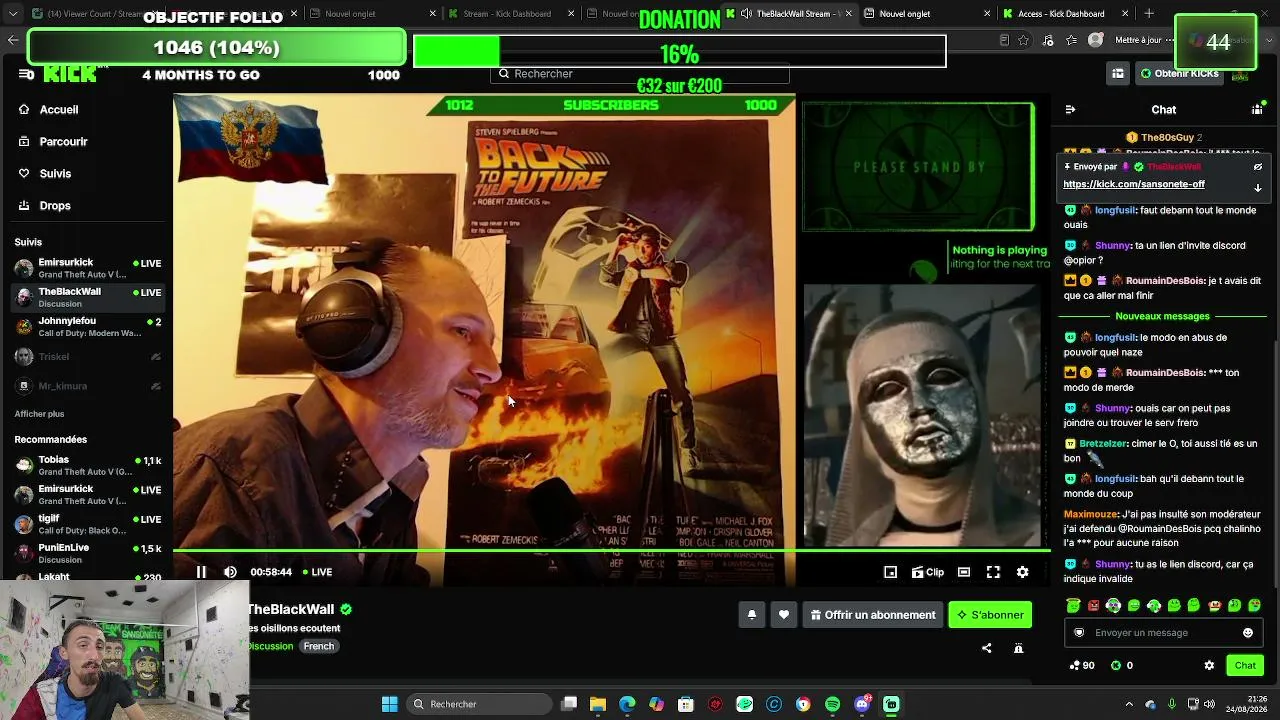The width and height of the screenshot is (1280, 720).
Task: Insert first green emote from quick row
Action: click(1073, 605)
